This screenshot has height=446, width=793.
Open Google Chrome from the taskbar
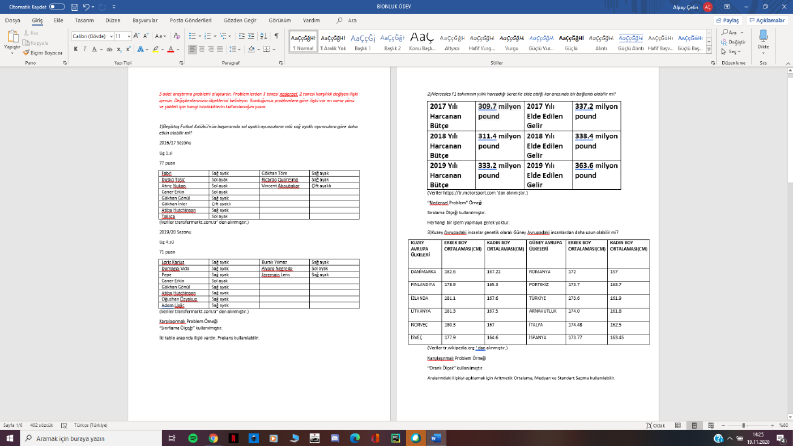click(213, 438)
